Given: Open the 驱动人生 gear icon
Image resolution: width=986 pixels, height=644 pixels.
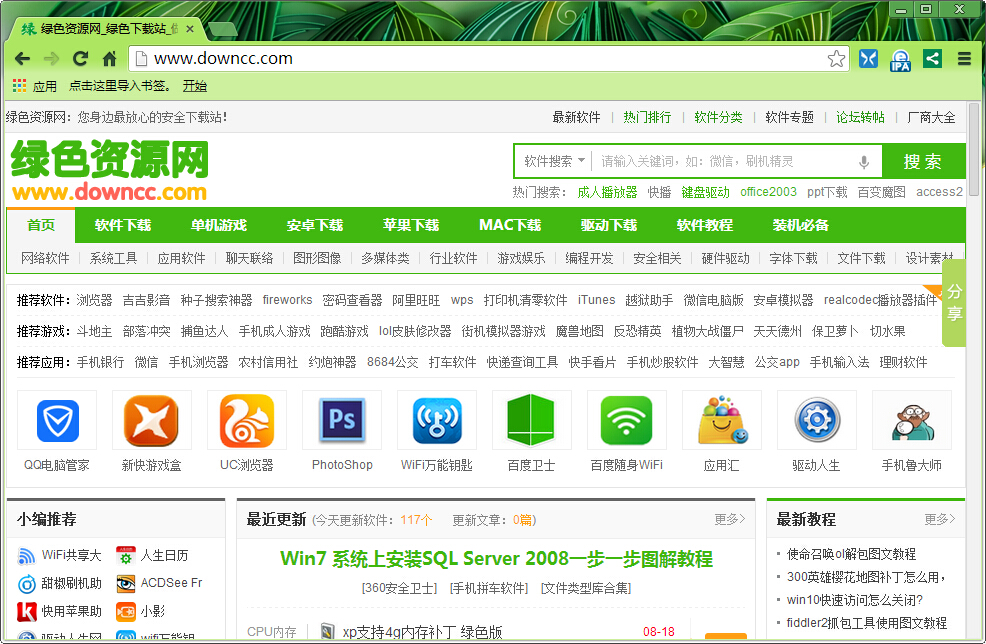Looking at the screenshot, I should point(817,420).
